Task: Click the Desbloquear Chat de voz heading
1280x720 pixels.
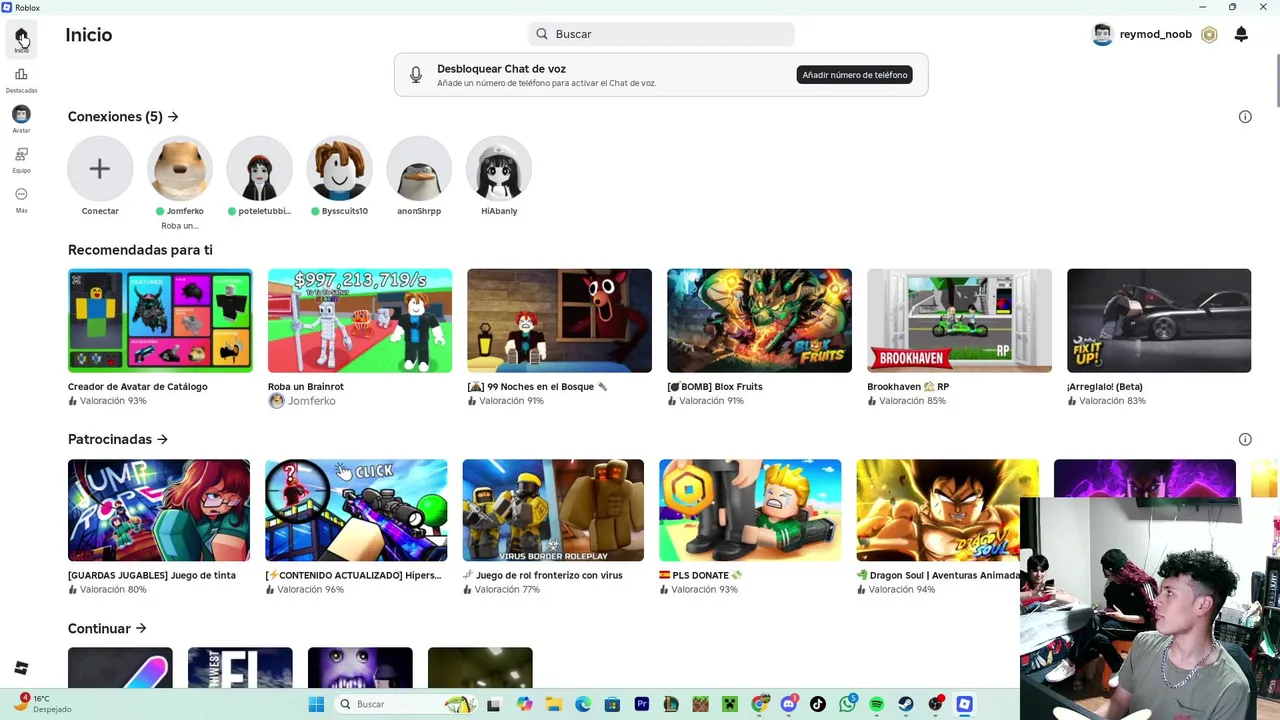Action: pos(501,69)
